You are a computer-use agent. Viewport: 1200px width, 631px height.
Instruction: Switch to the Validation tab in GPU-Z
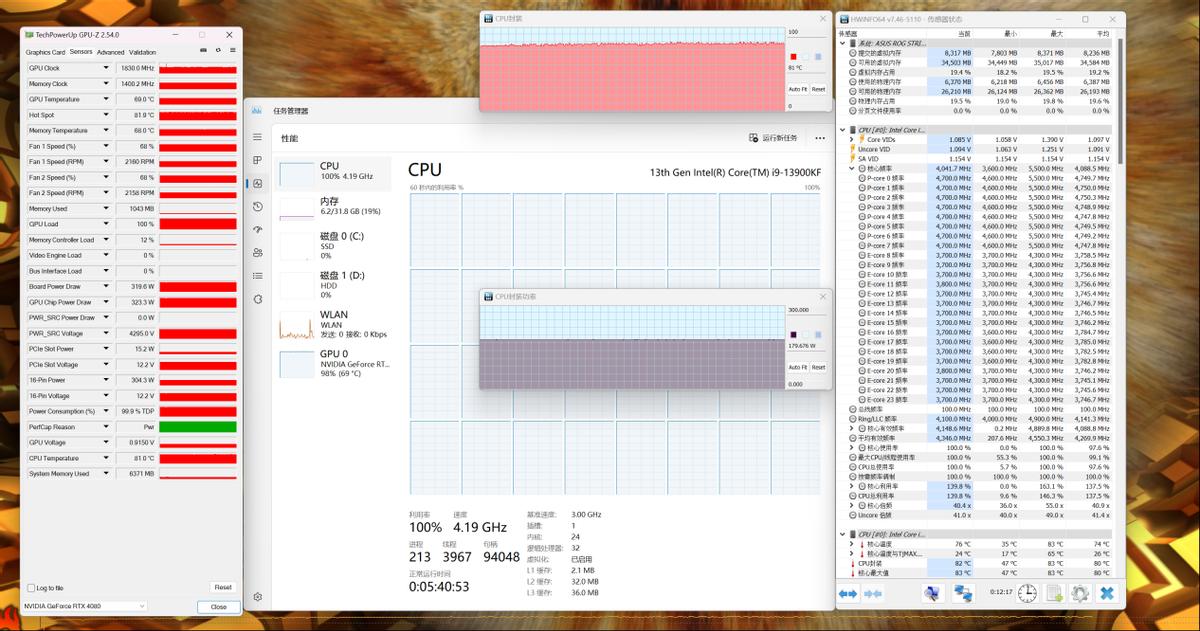143,51
